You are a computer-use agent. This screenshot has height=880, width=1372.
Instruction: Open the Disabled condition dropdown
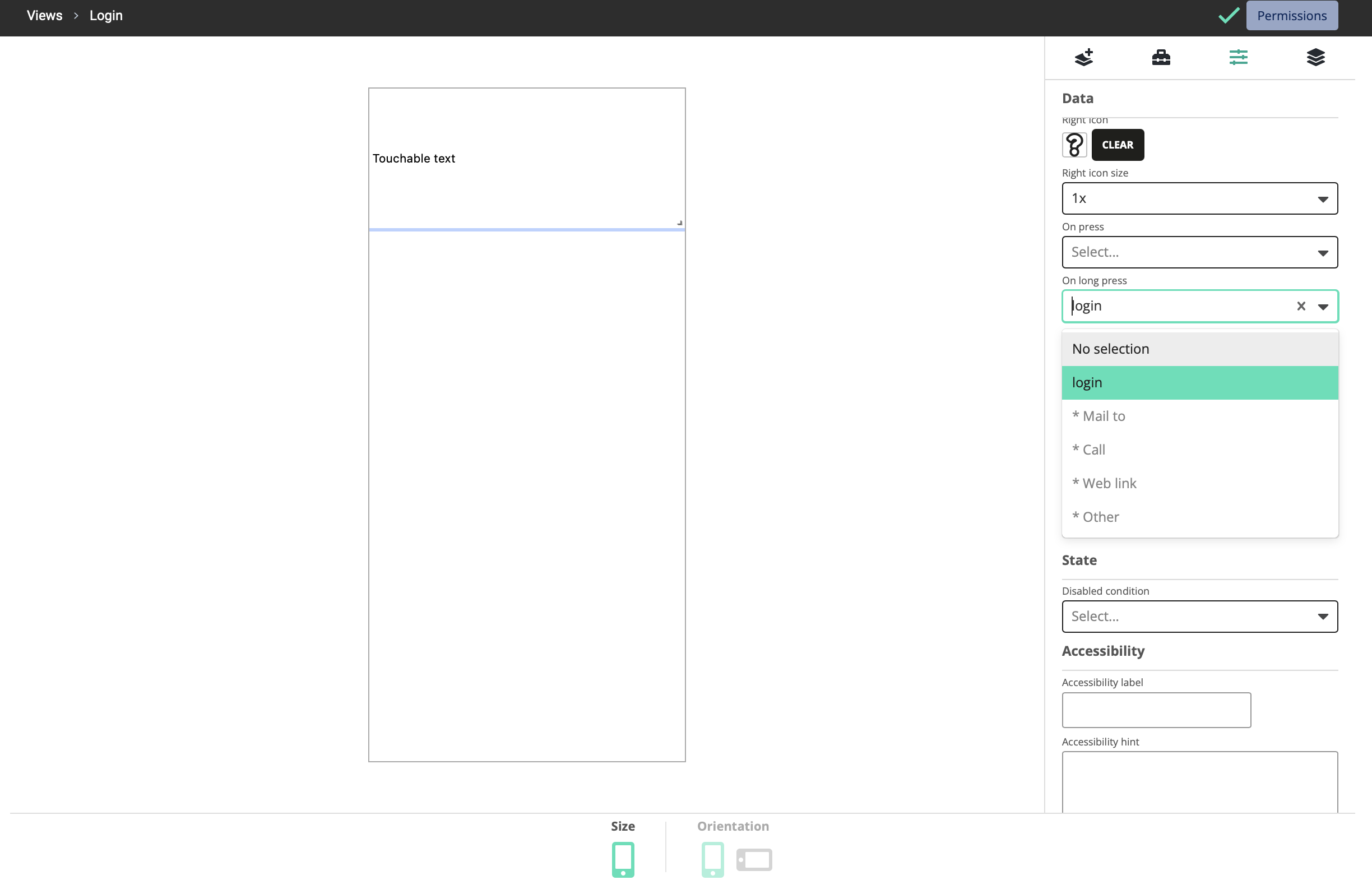(x=1199, y=616)
